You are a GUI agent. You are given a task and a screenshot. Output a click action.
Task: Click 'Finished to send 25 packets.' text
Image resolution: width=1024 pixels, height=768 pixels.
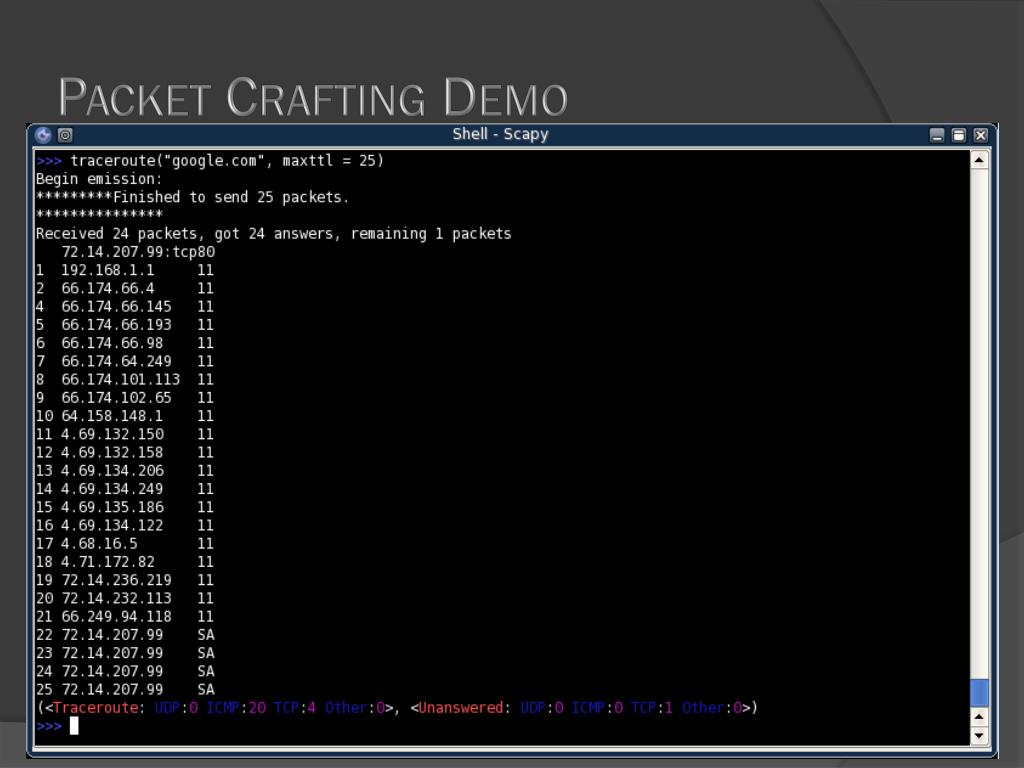pos(231,197)
